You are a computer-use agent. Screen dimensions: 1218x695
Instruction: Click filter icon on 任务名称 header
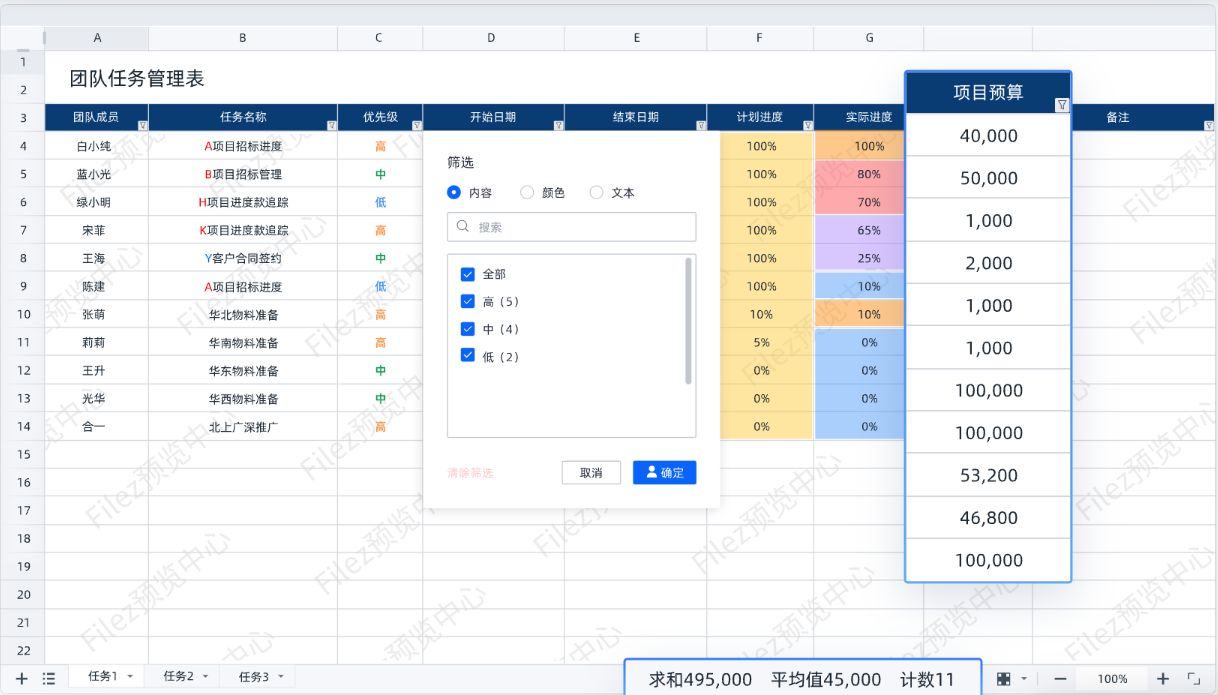point(331,125)
